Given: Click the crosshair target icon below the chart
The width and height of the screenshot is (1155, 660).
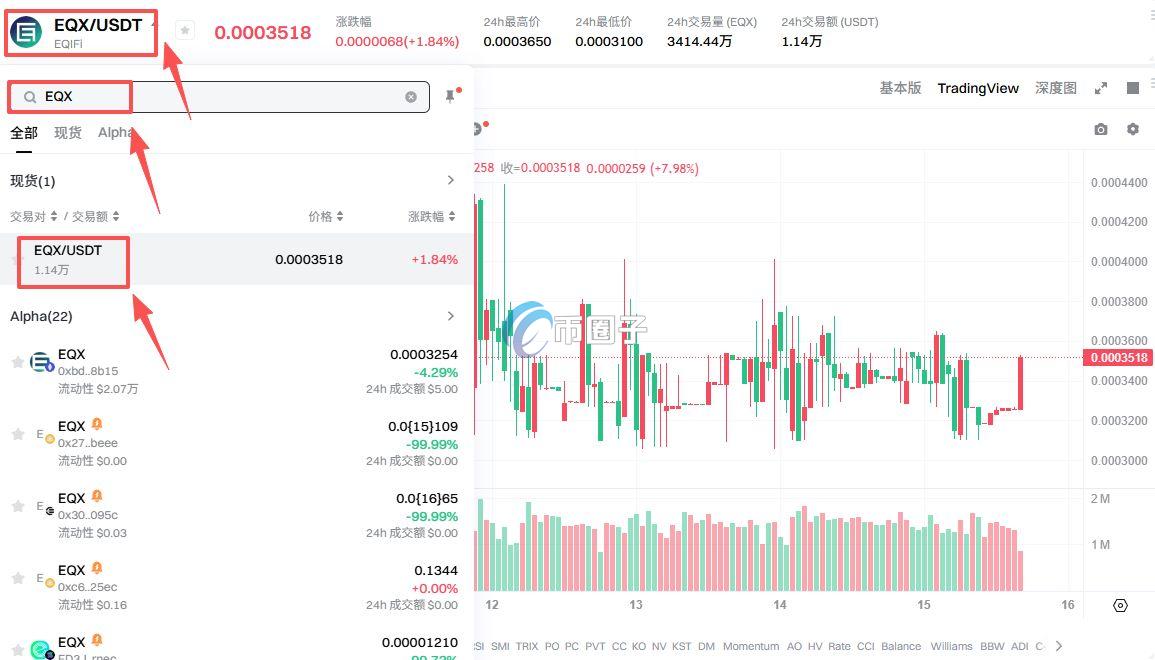Looking at the screenshot, I should [x=1120, y=605].
